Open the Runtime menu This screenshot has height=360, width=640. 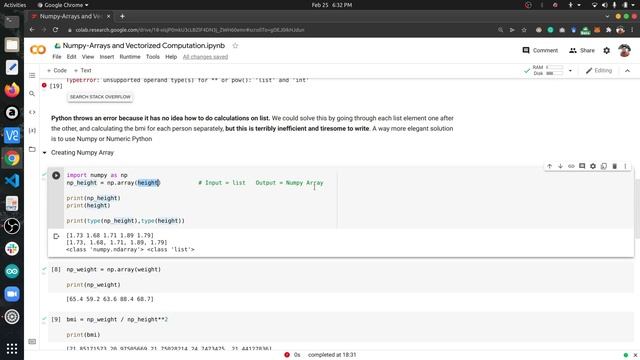pyautogui.click(x=130, y=57)
